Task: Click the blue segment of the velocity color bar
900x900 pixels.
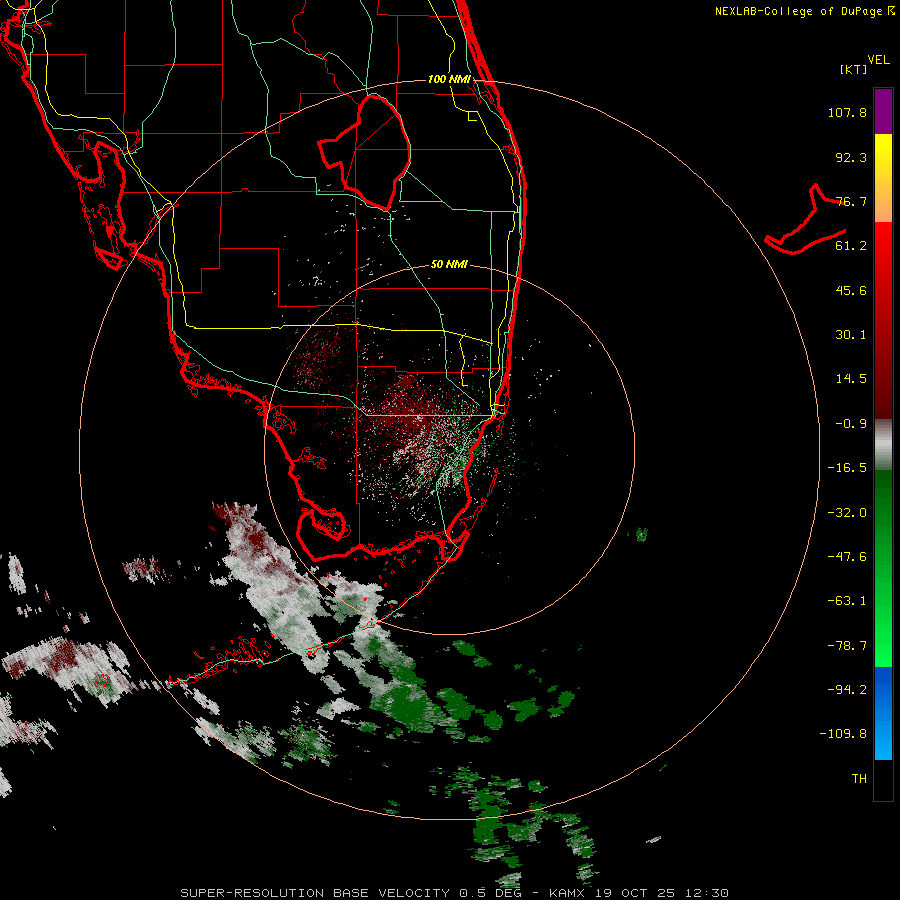Action: coord(883,713)
